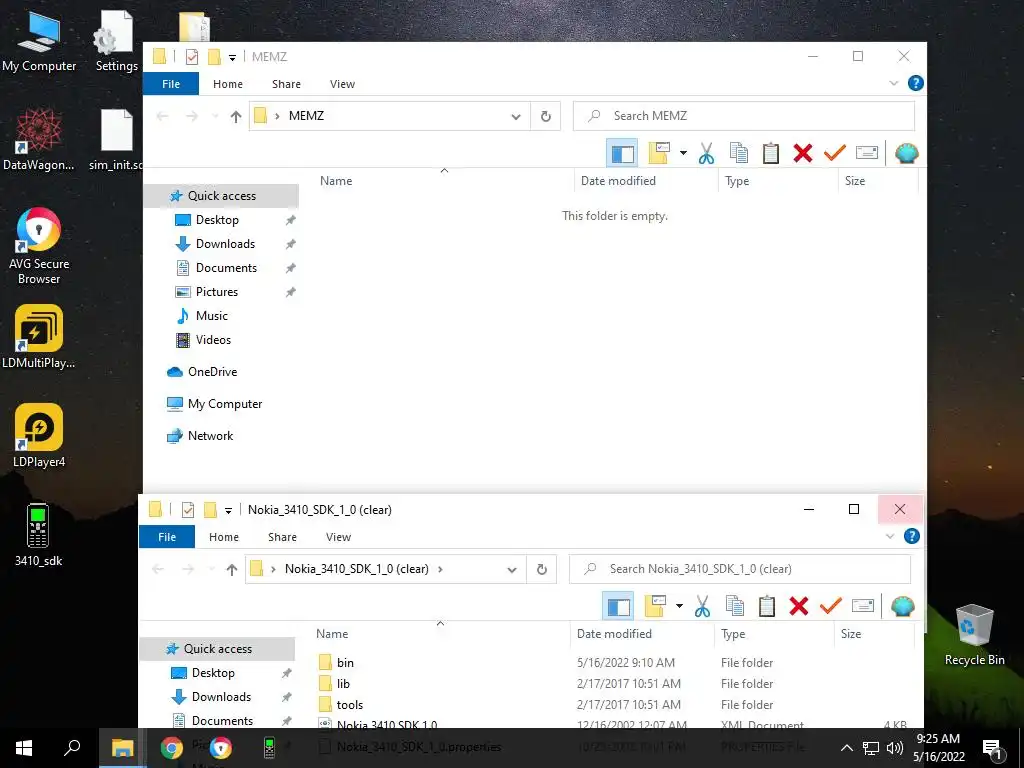
Task: Open Recycle Bin on desktop
Action: click(x=974, y=634)
